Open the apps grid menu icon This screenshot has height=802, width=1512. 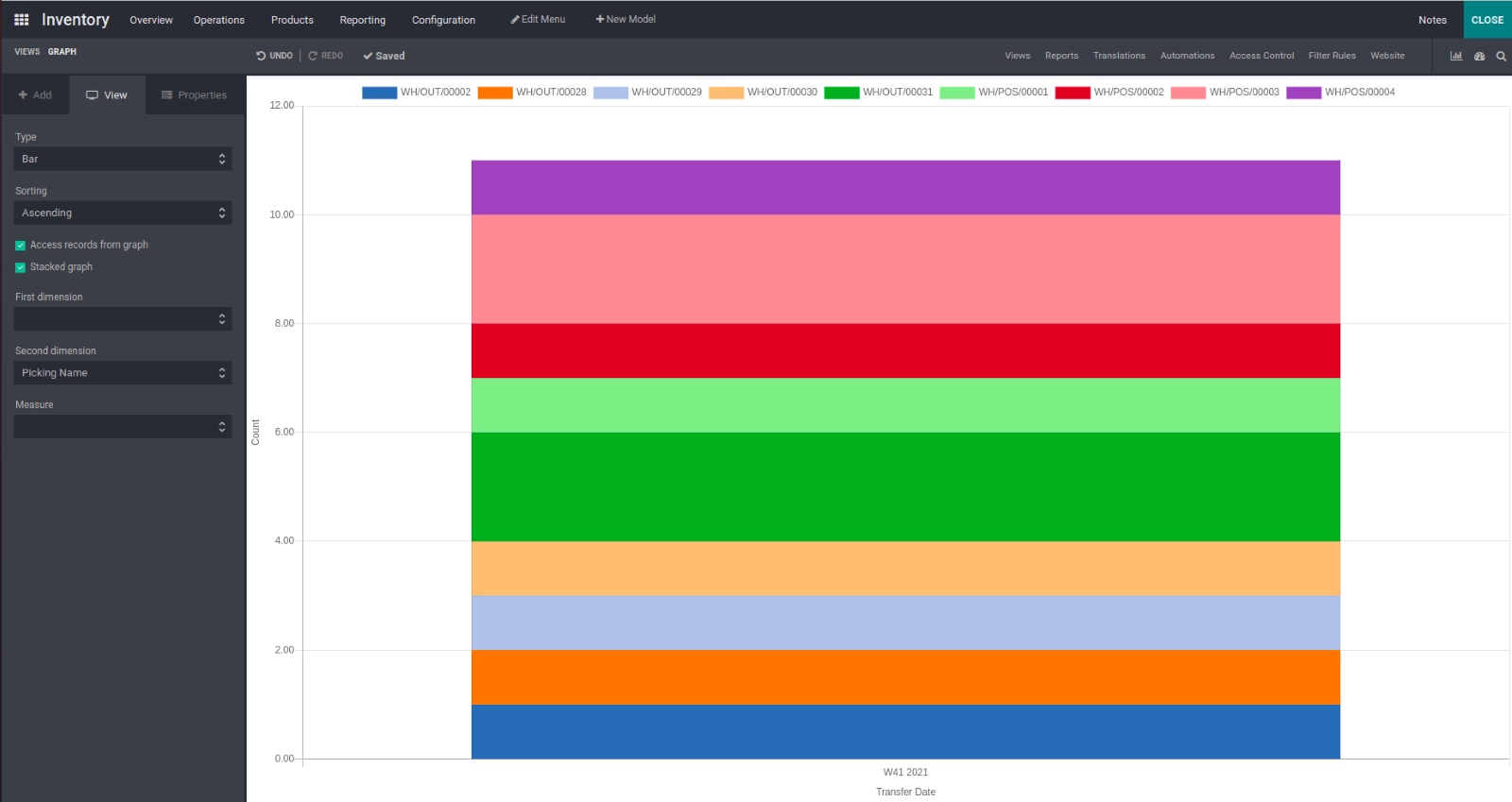coord(21,20)
